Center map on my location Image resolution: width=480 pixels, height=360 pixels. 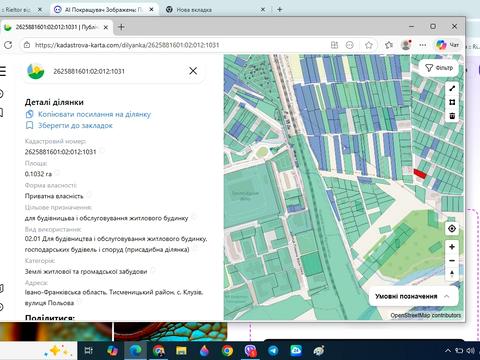click(x=452, y=229)
